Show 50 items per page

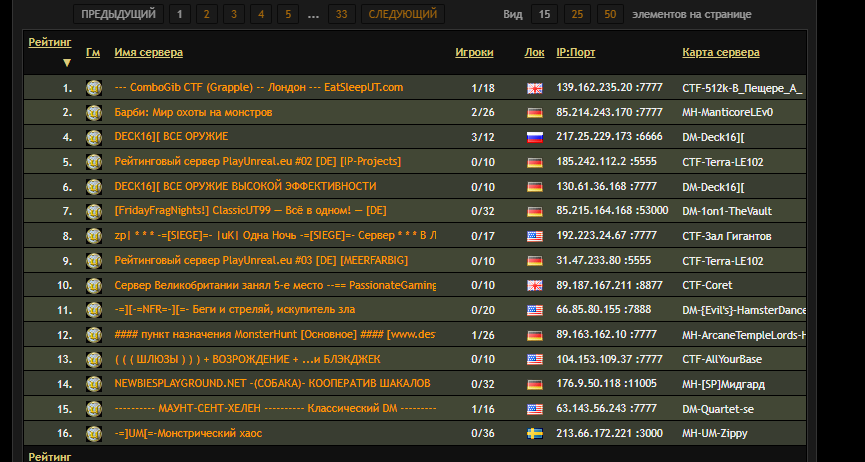pos(610,14)
